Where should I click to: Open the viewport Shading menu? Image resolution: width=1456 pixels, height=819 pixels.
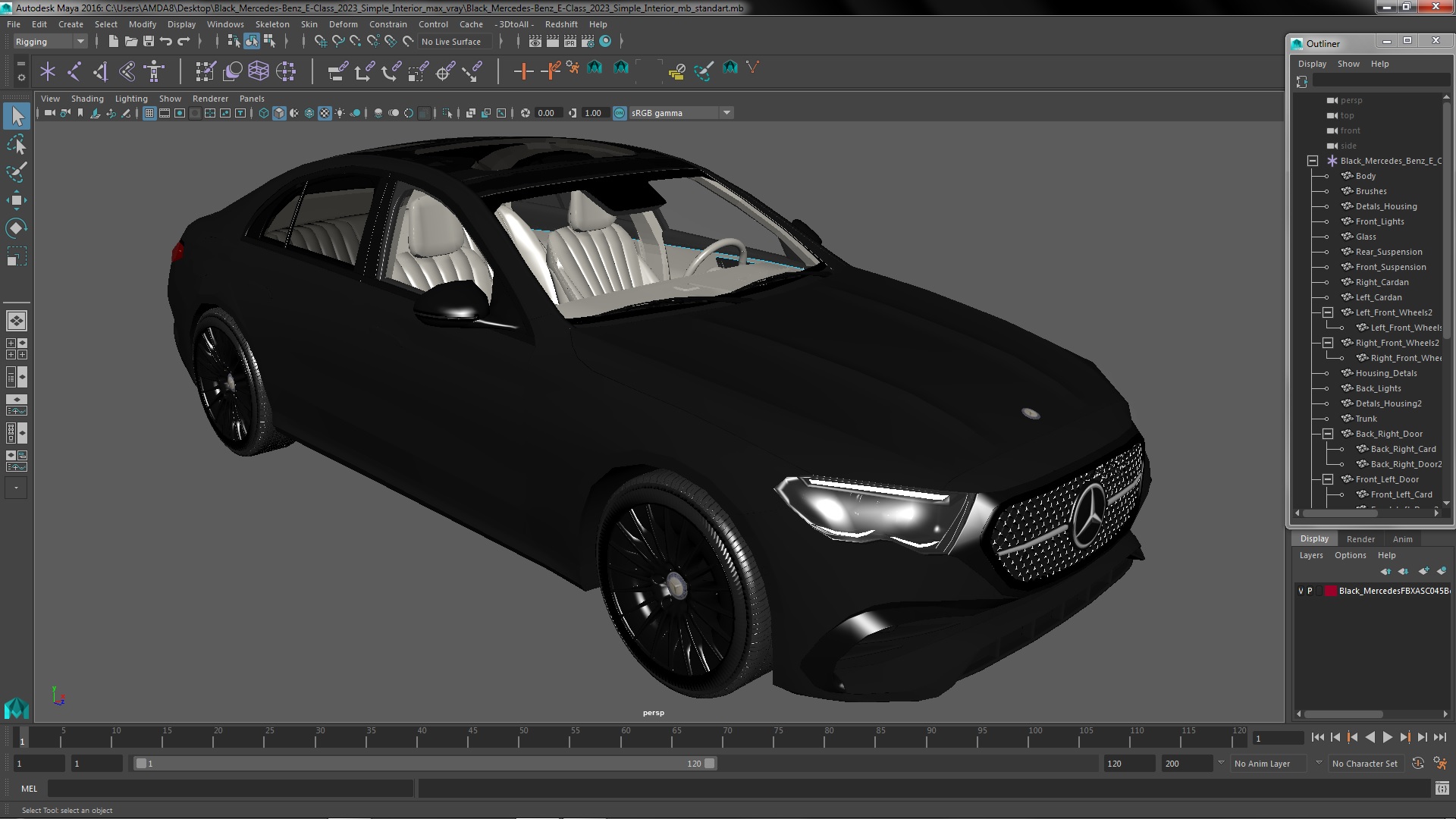point(87,99)
